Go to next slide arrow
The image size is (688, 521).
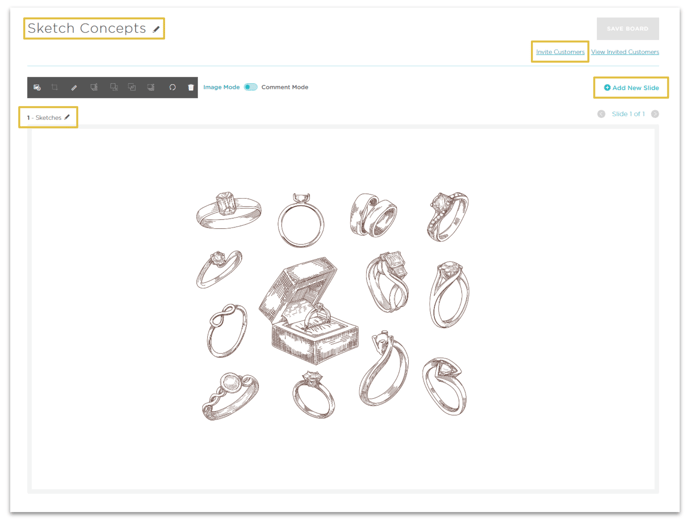pos(655,114)
